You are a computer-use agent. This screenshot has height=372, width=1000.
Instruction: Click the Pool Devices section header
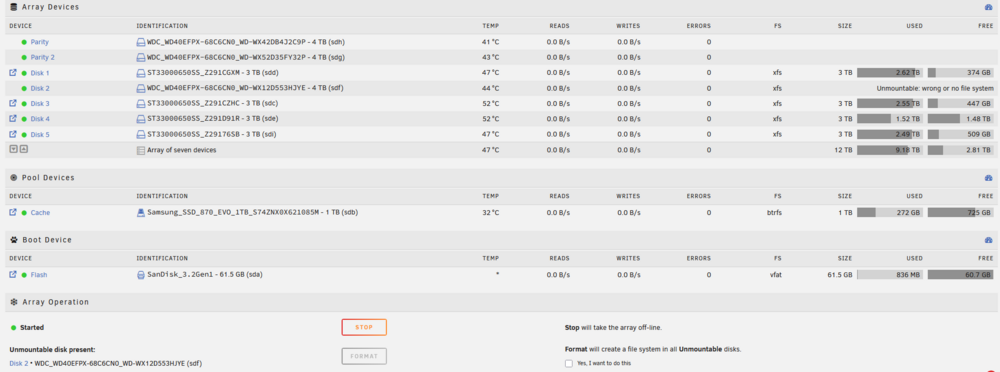click(500, 177)
